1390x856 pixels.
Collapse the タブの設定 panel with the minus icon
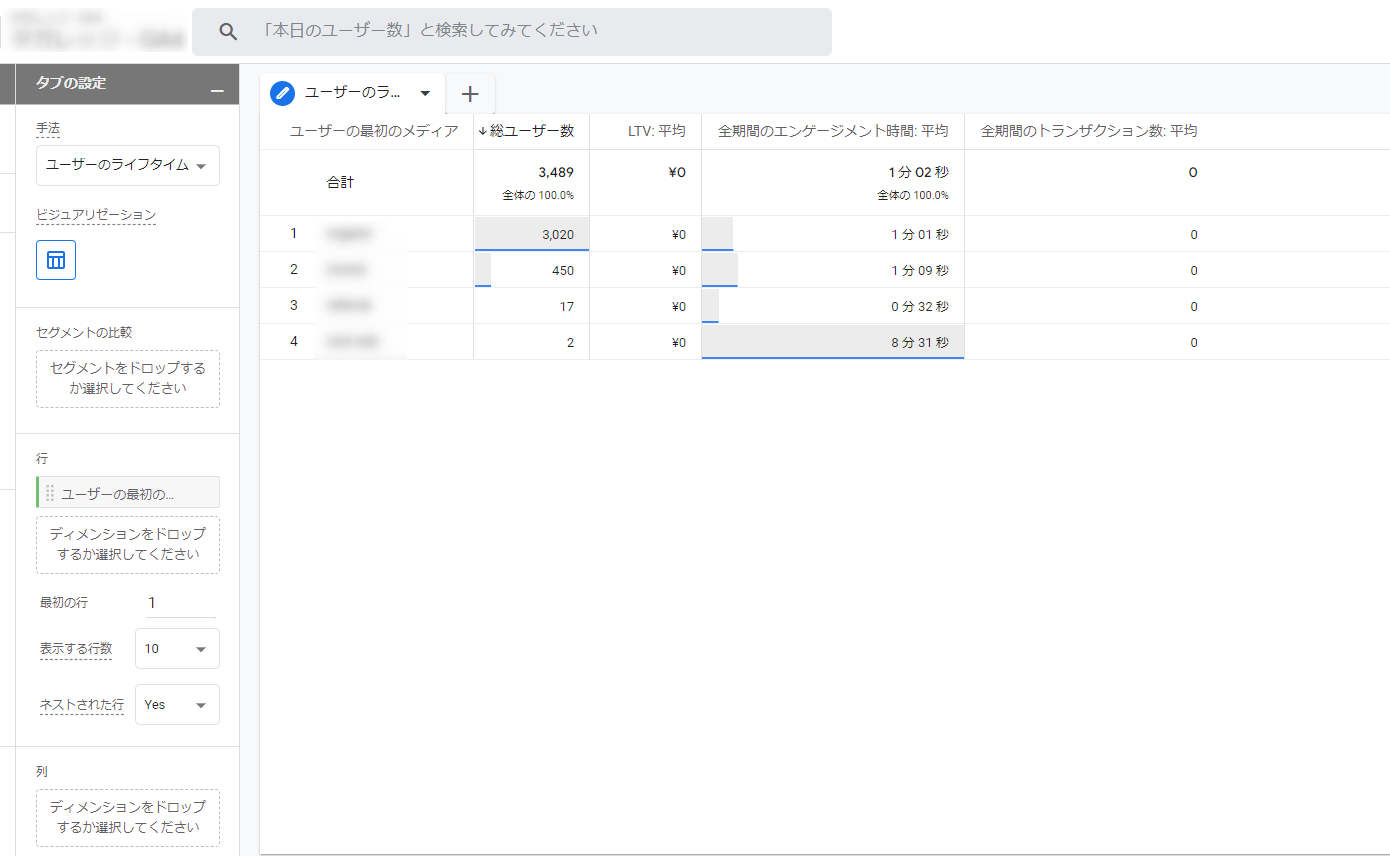[217, 91]
